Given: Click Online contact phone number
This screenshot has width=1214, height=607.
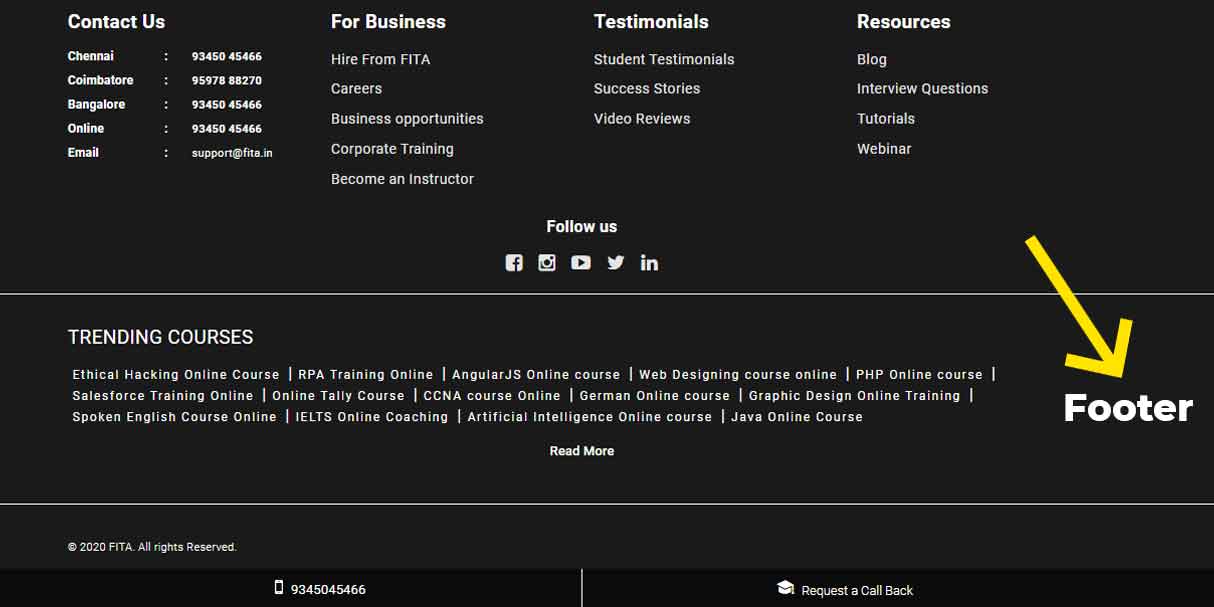Looking at the screenshot, I should click(x=227, y=129).
